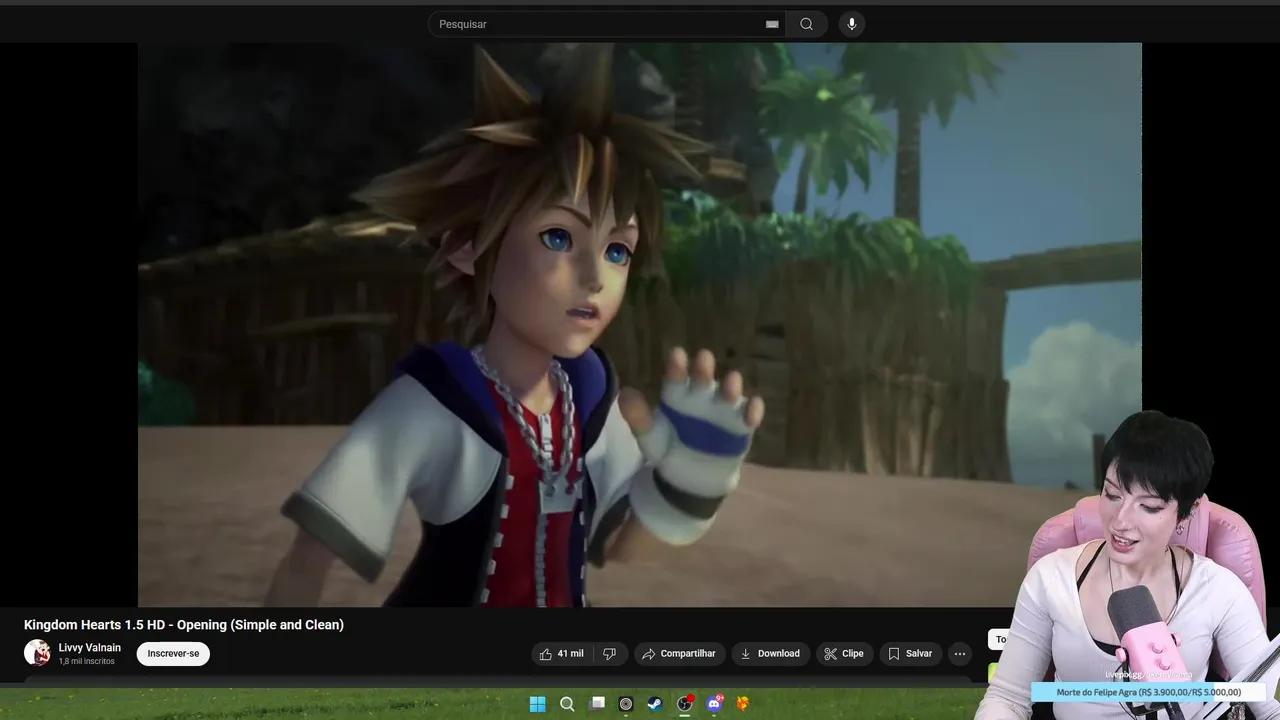Open Discord from the taskbar

pyautogui.click(x=714, y=704)
